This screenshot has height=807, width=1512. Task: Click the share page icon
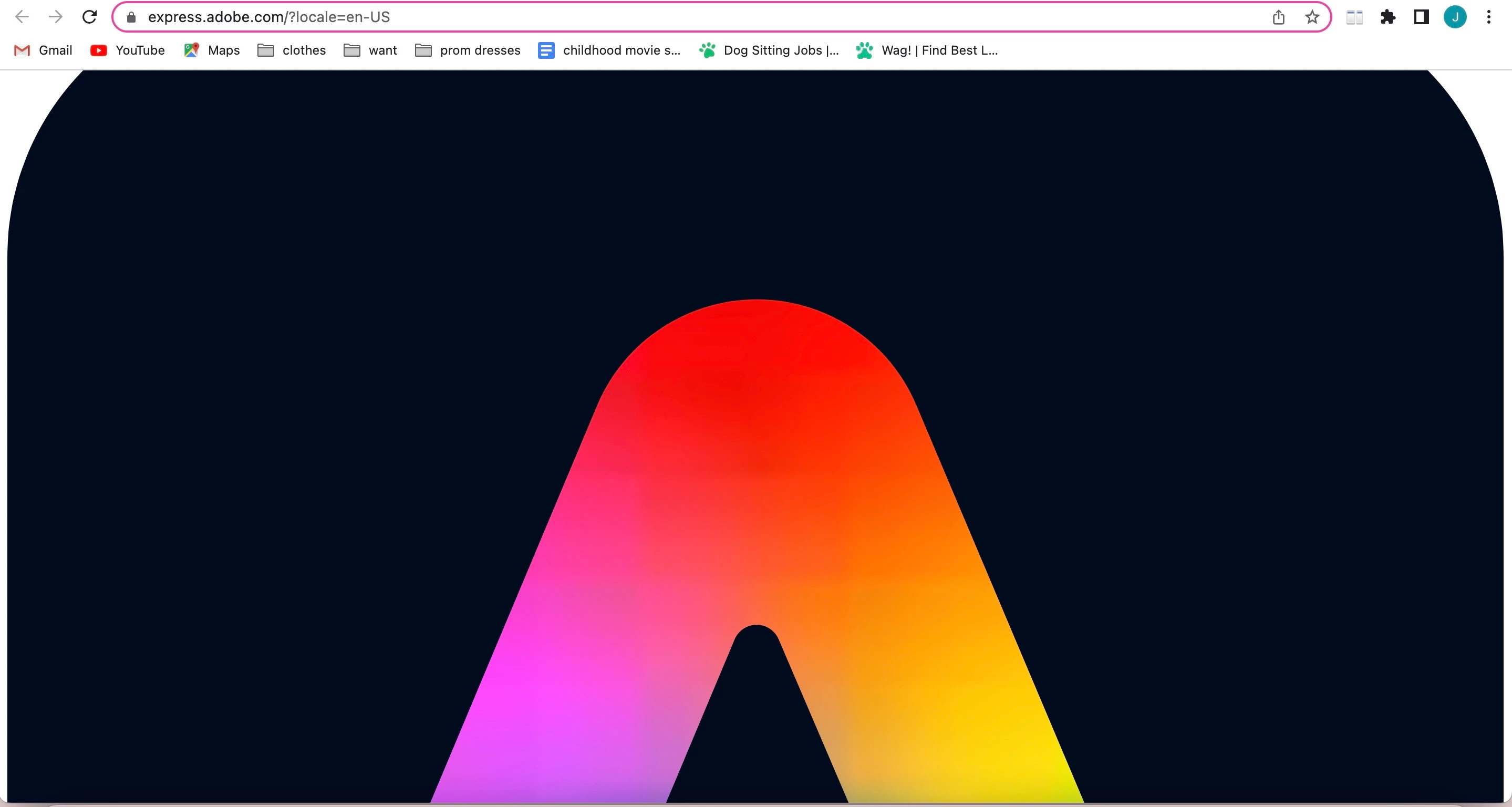tap(1278, 18)
